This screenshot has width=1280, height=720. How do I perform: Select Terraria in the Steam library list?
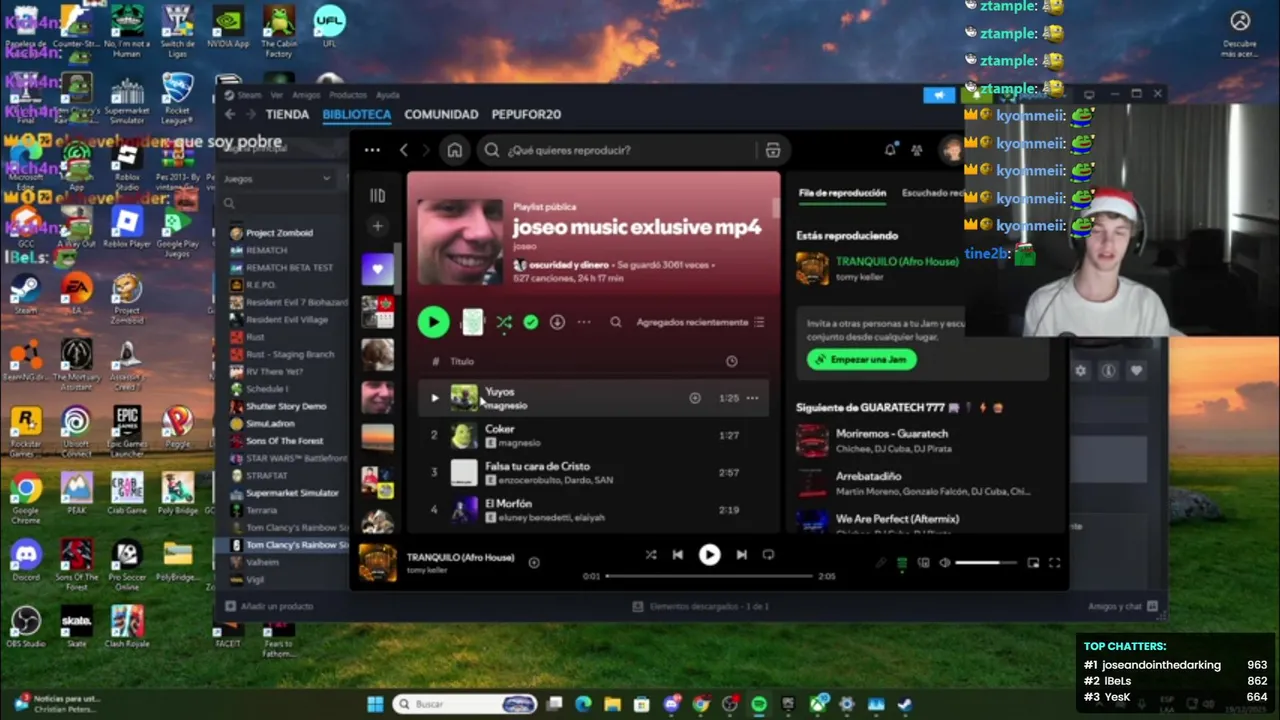coord(262,510)
